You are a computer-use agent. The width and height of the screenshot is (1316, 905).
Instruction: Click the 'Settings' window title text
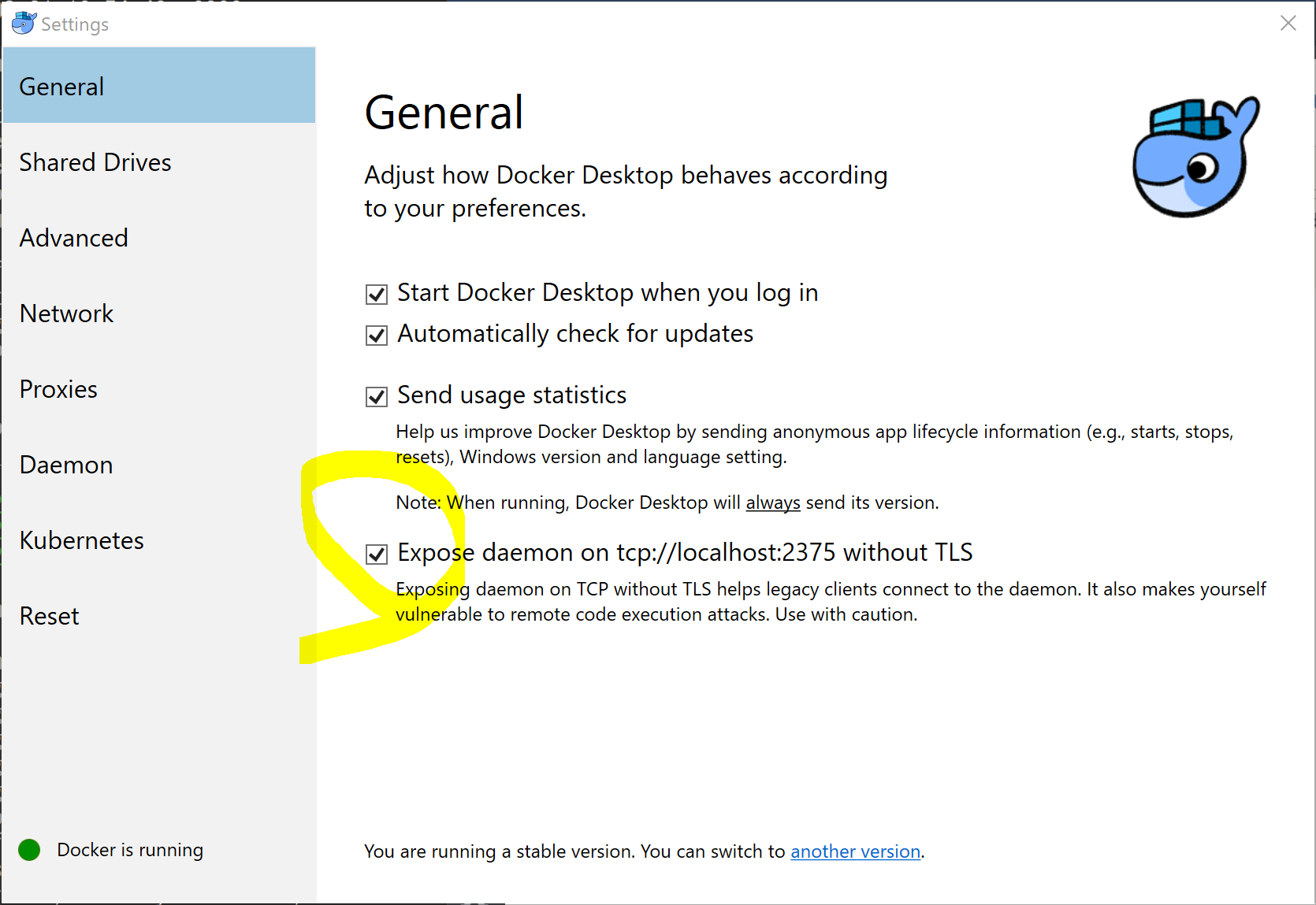click(x=75, y=24)
